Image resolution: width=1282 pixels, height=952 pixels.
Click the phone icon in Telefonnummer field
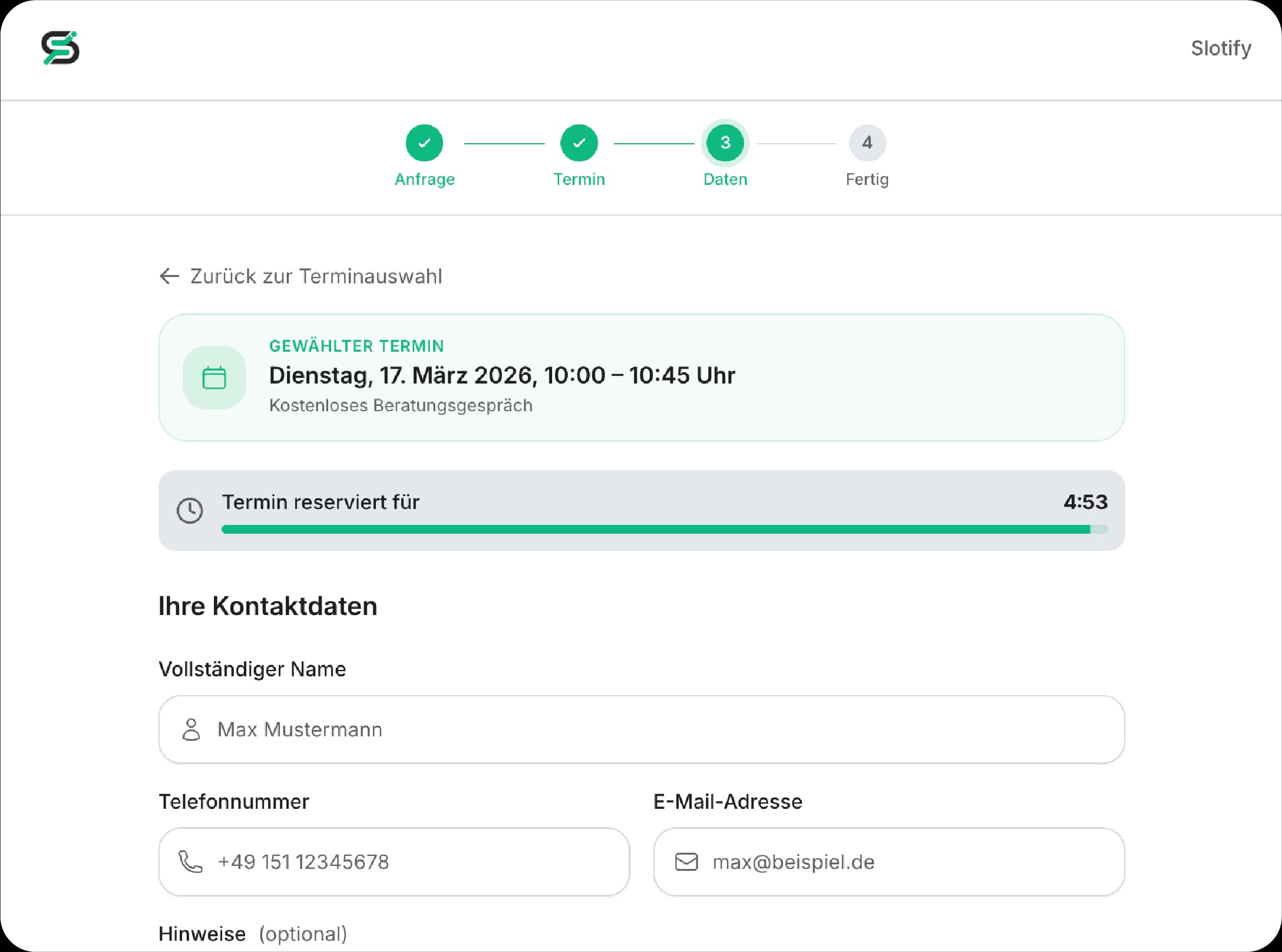pyautogui.click(x=190, y=862)
